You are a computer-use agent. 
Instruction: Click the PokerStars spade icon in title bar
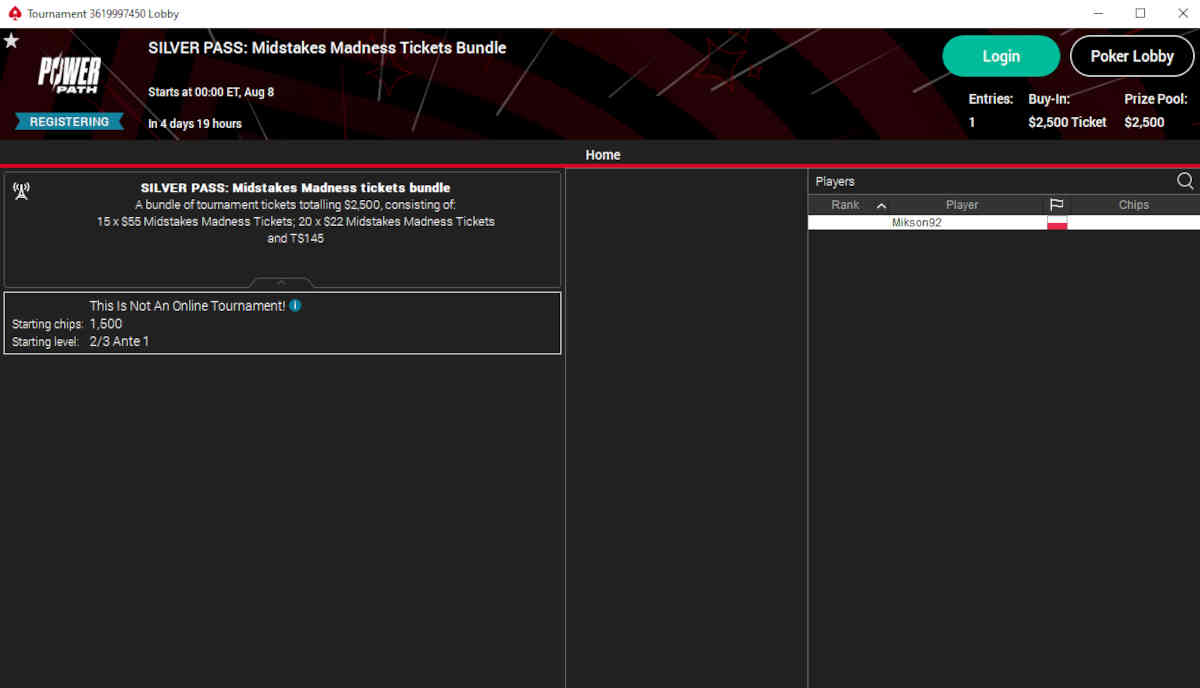click(x=14, y=14)
